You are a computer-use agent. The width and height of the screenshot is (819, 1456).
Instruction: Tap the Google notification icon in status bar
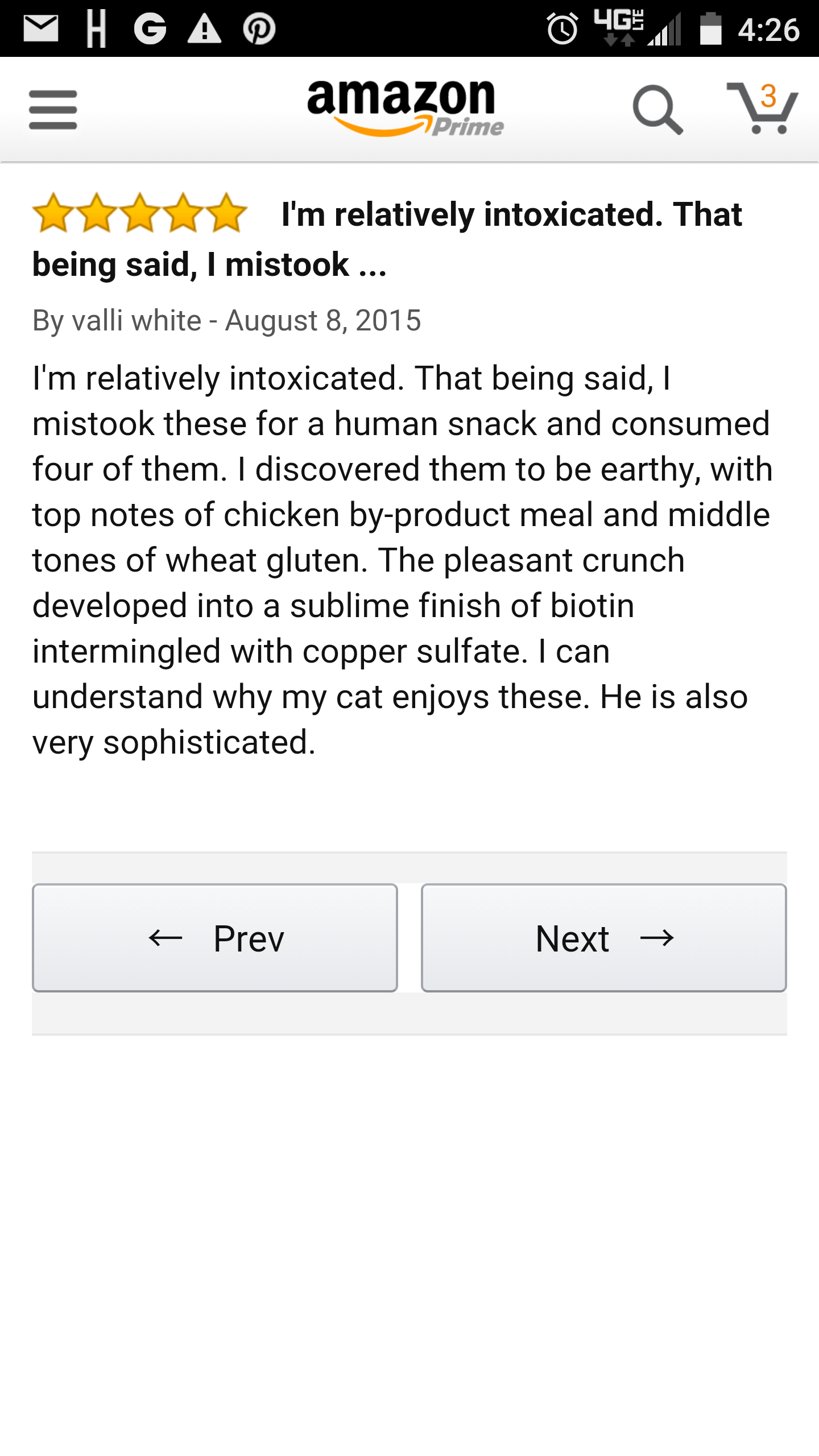[150, 29]
